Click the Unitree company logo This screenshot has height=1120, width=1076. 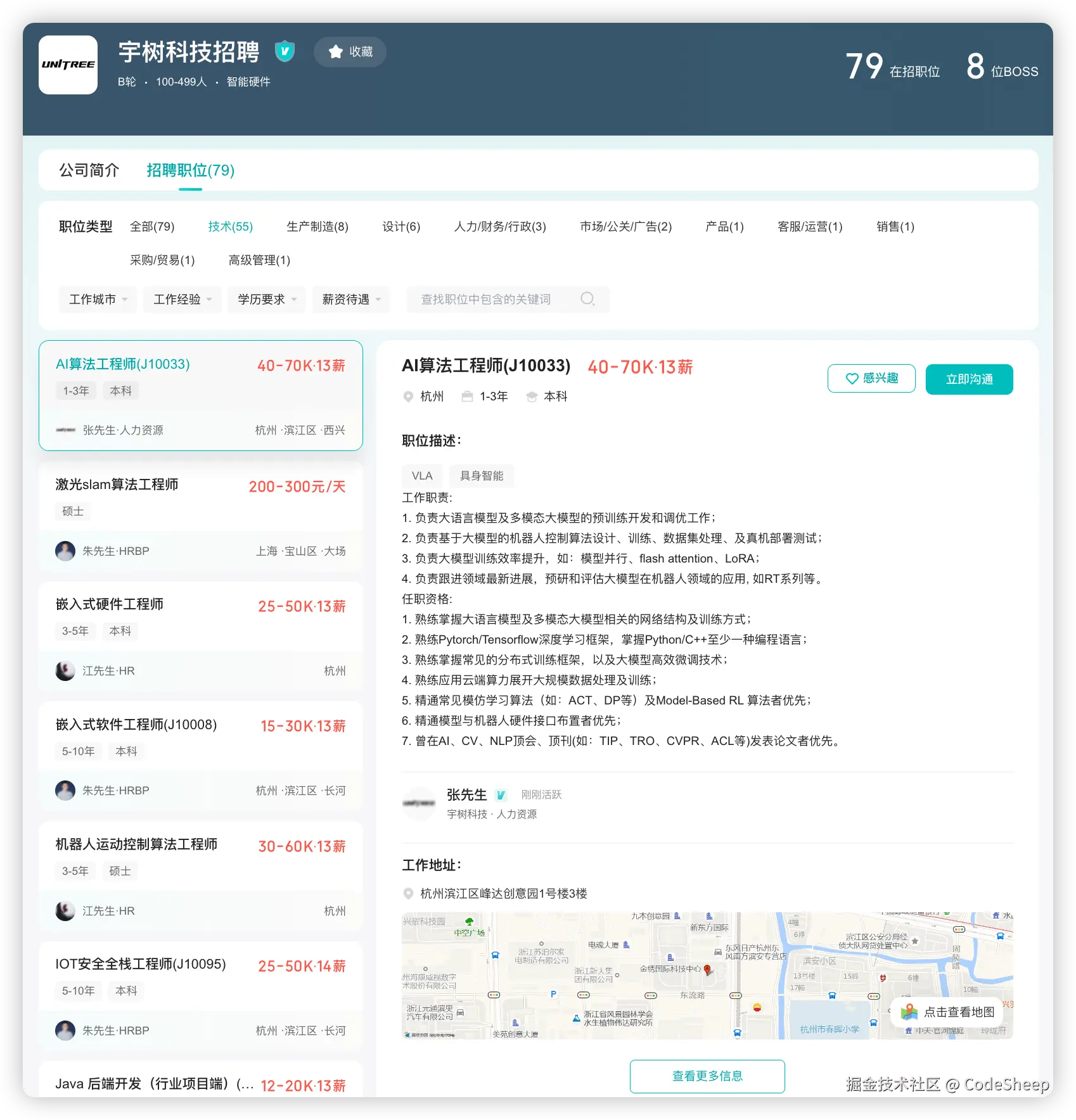tap(68, 65)
